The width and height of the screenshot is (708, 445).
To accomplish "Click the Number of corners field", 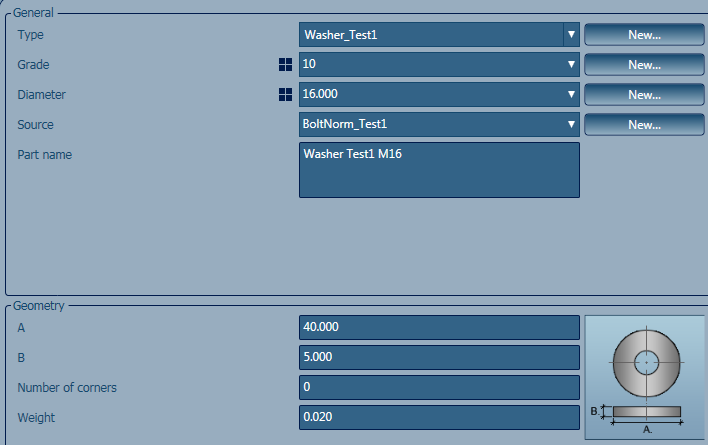I will [x=439, y=387].
